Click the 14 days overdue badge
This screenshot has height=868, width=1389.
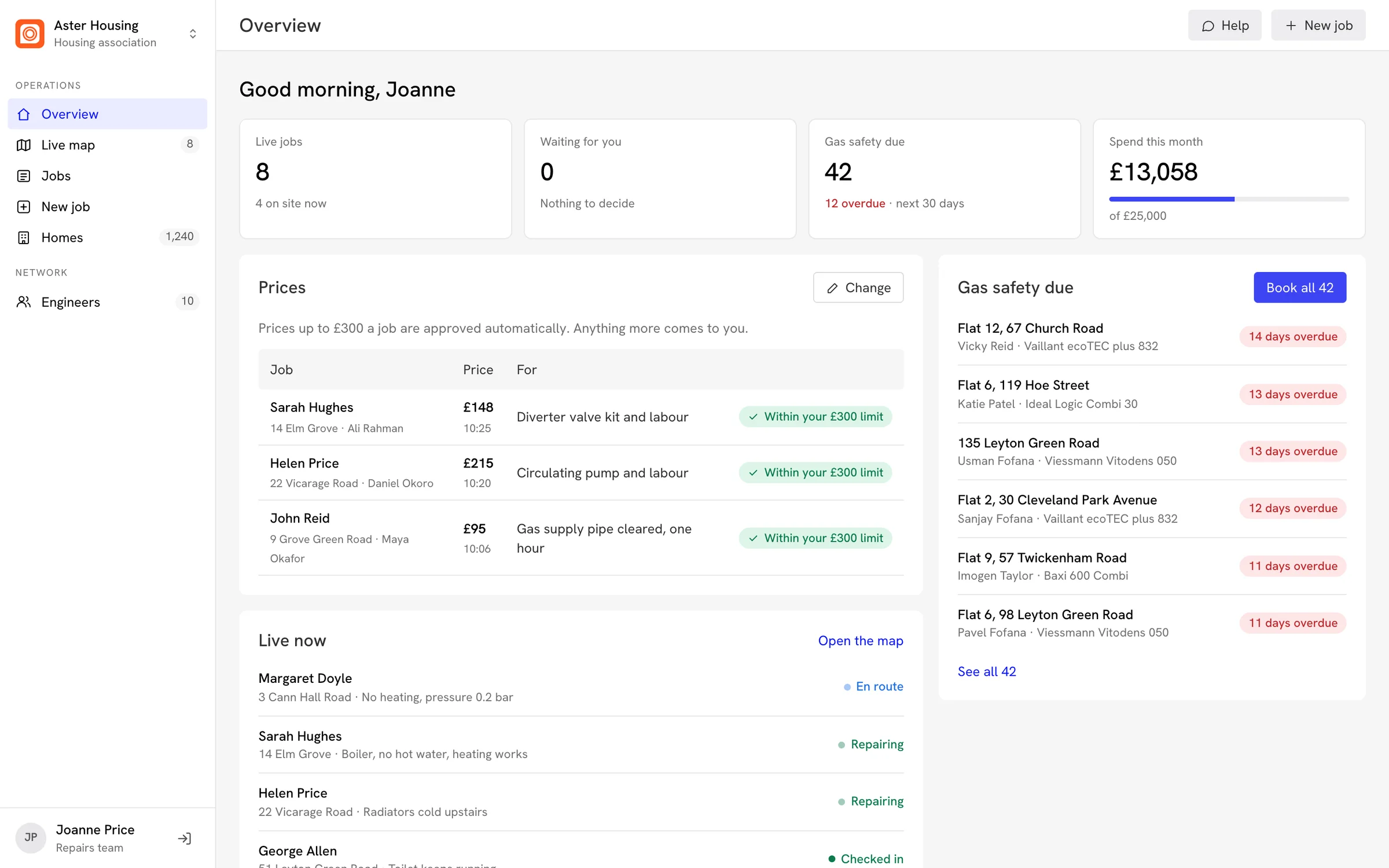click(x=1292, y=336)
